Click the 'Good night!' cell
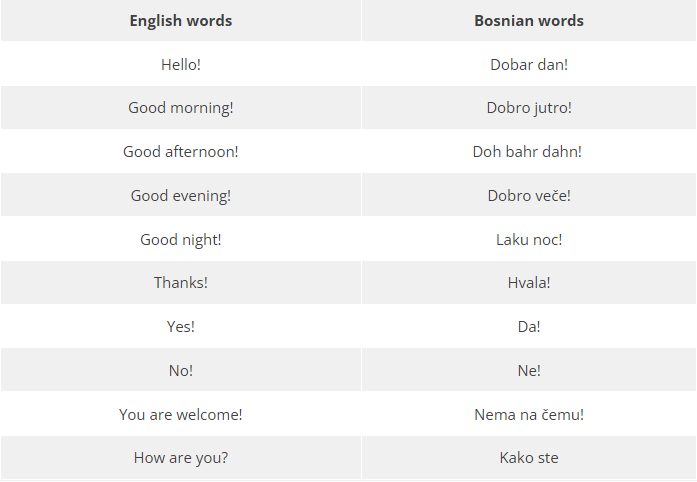Screen dimensions: 697x482 click(180, 240)
